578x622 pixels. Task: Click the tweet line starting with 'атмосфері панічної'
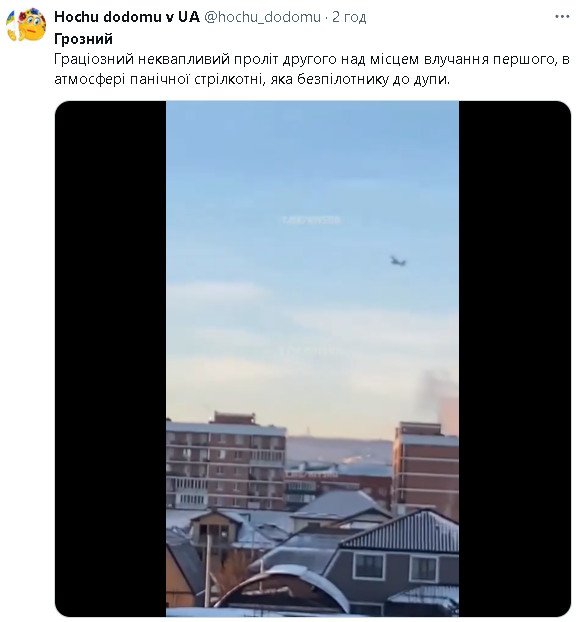(252, 79)
